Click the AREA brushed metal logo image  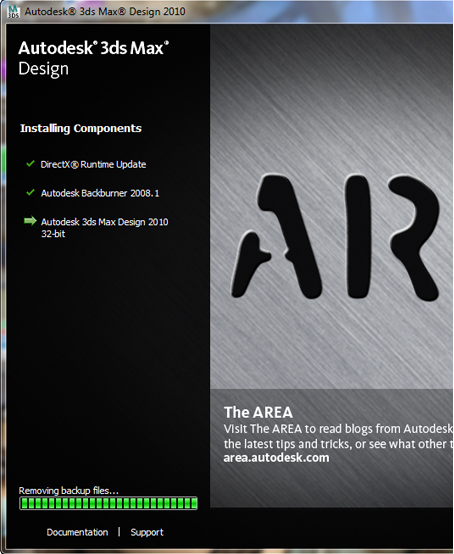coord(331,207)
